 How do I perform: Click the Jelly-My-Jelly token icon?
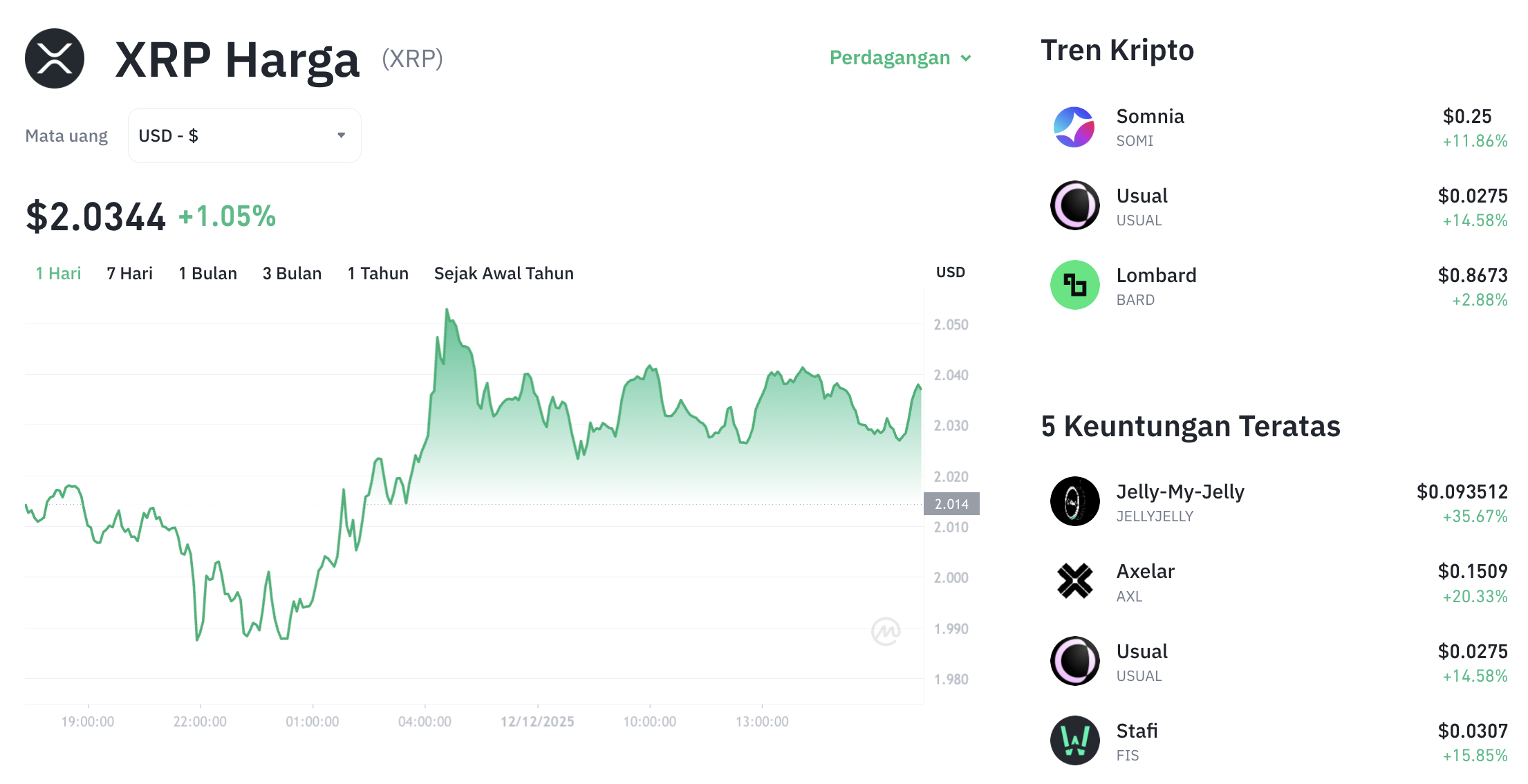[1074, 501]
